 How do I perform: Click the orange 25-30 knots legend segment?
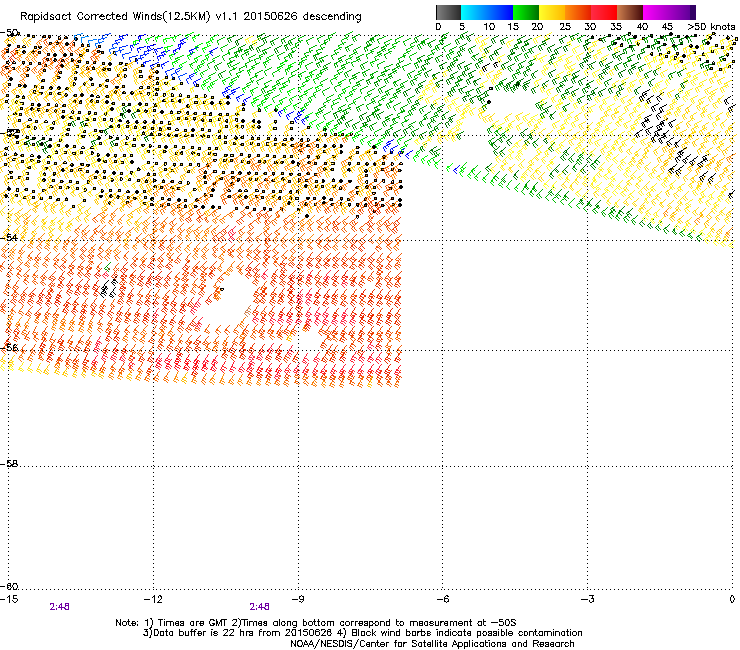(578, 12)
